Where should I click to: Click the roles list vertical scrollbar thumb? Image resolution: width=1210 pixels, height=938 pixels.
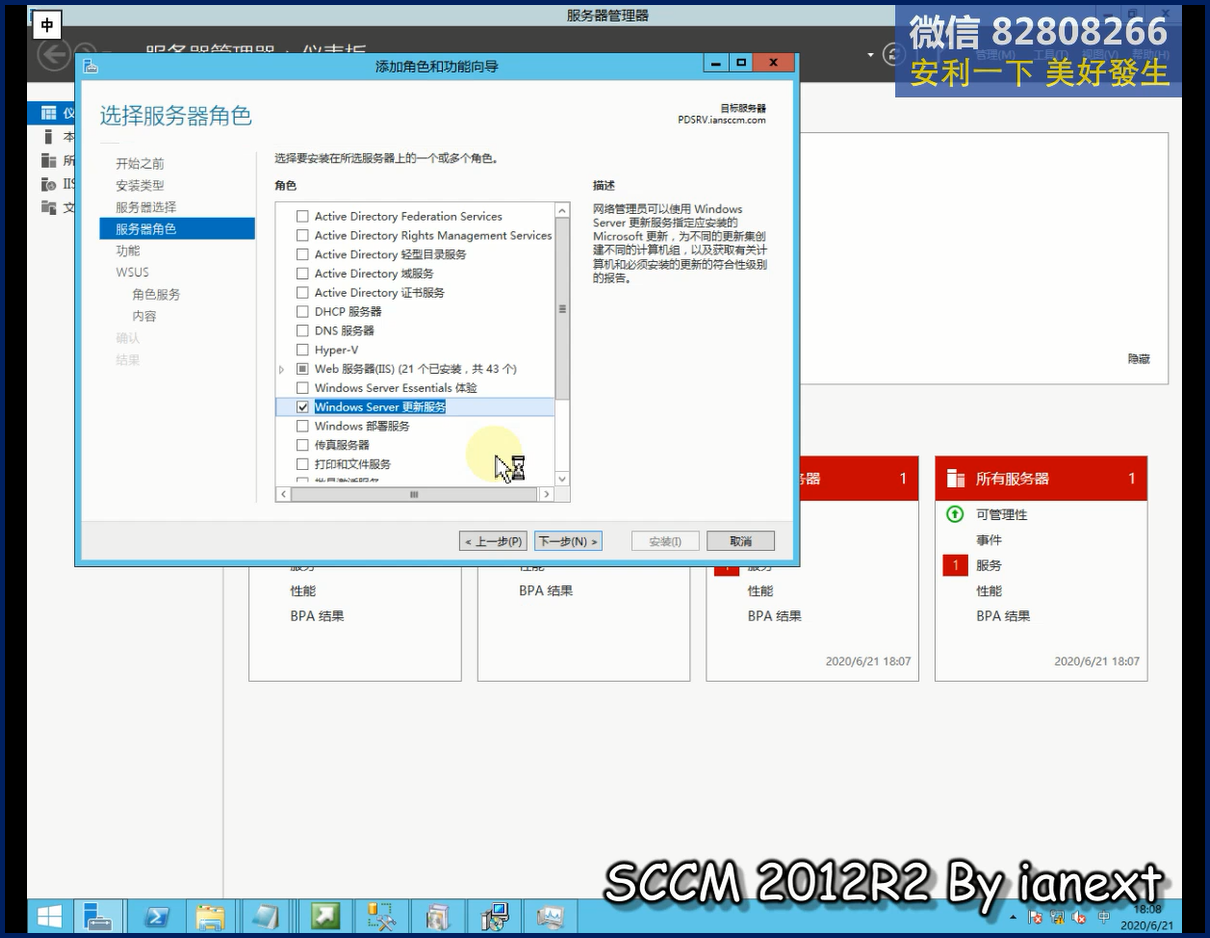point(562,309)
